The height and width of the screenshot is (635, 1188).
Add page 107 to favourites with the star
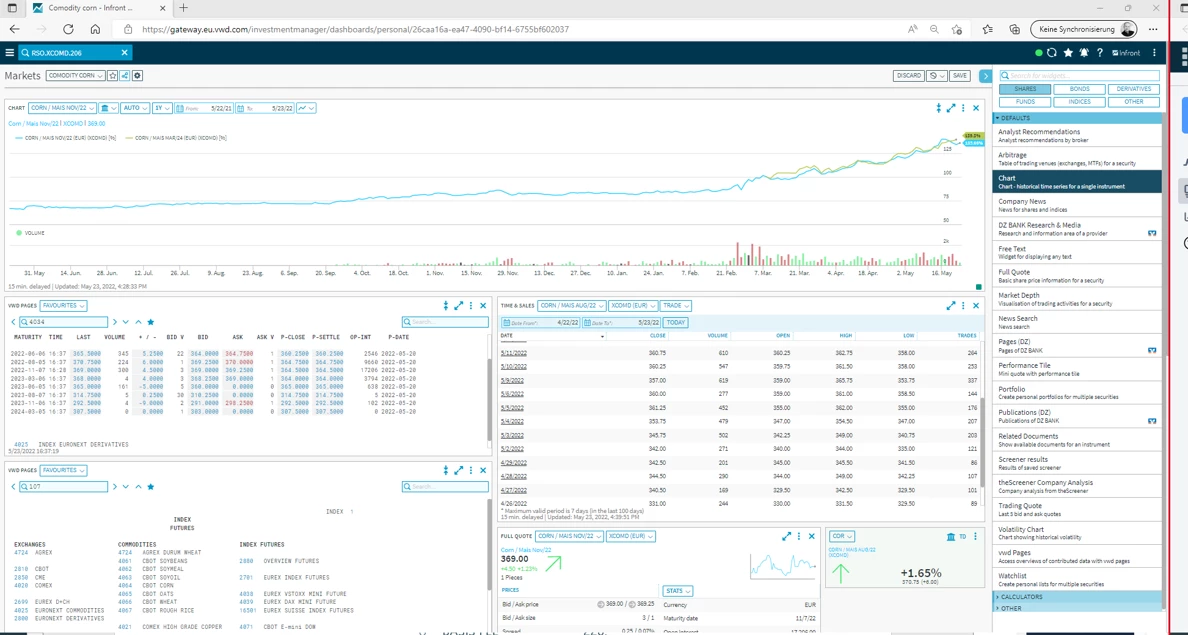click(x=151, y=486)
